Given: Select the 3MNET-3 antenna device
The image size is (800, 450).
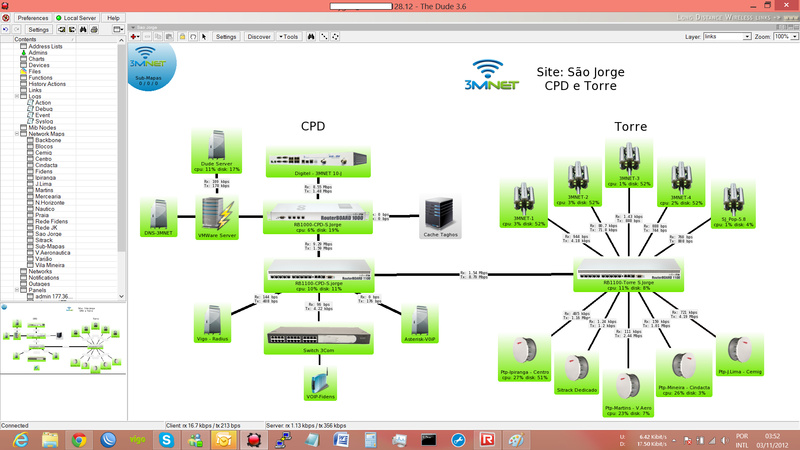Looking at the screenshot, I should [629, 164].
